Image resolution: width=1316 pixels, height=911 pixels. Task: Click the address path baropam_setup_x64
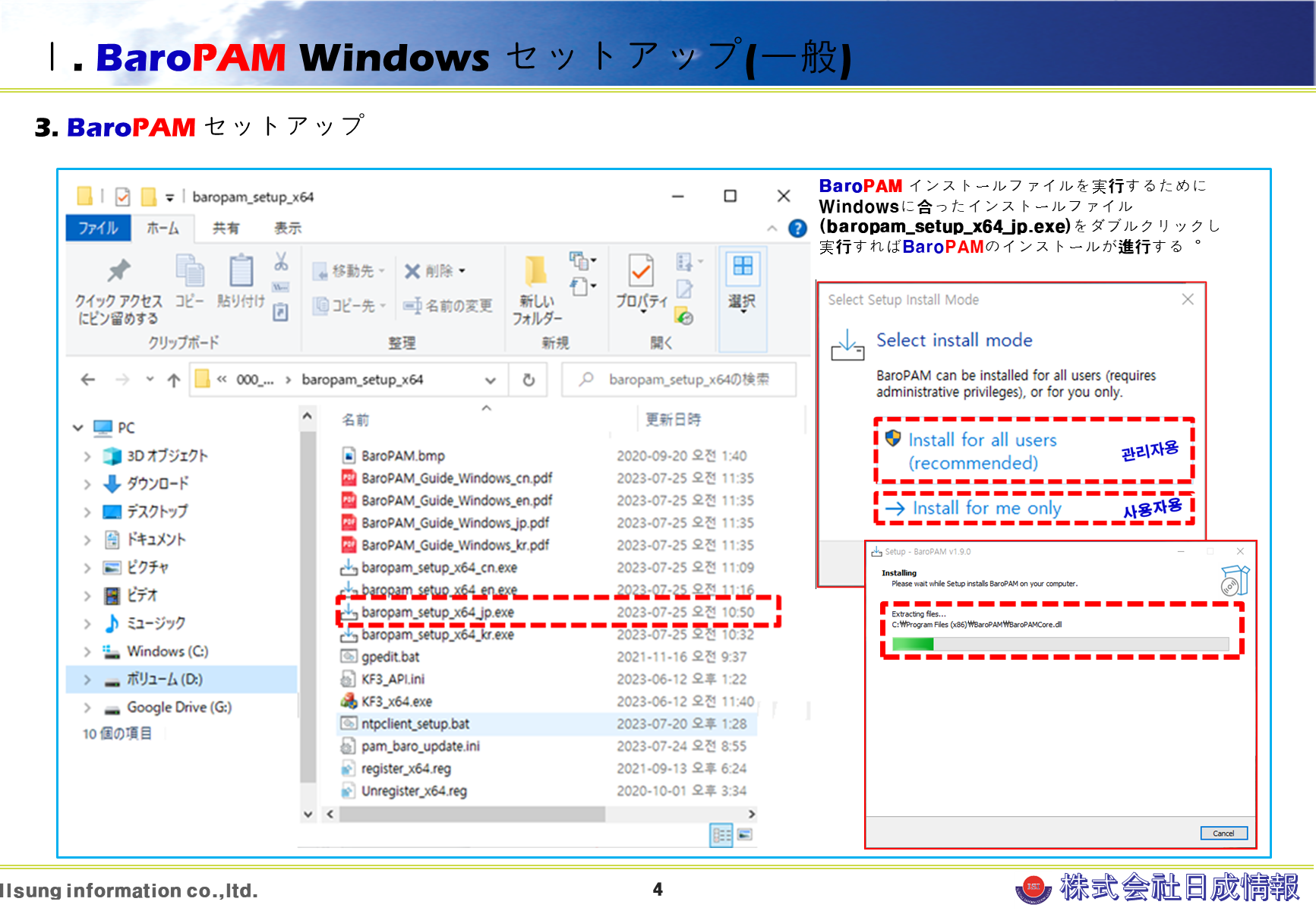(x=362, y=380)
